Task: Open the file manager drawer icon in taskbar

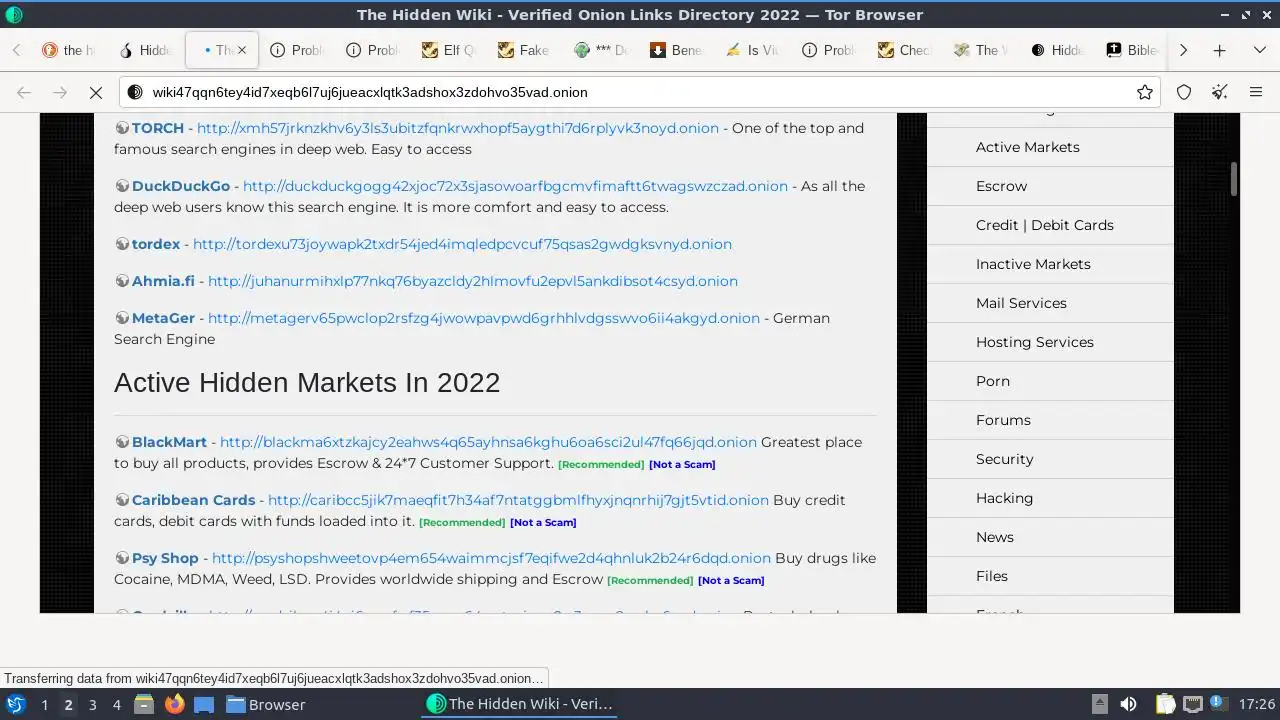Action: pos(144,704)
